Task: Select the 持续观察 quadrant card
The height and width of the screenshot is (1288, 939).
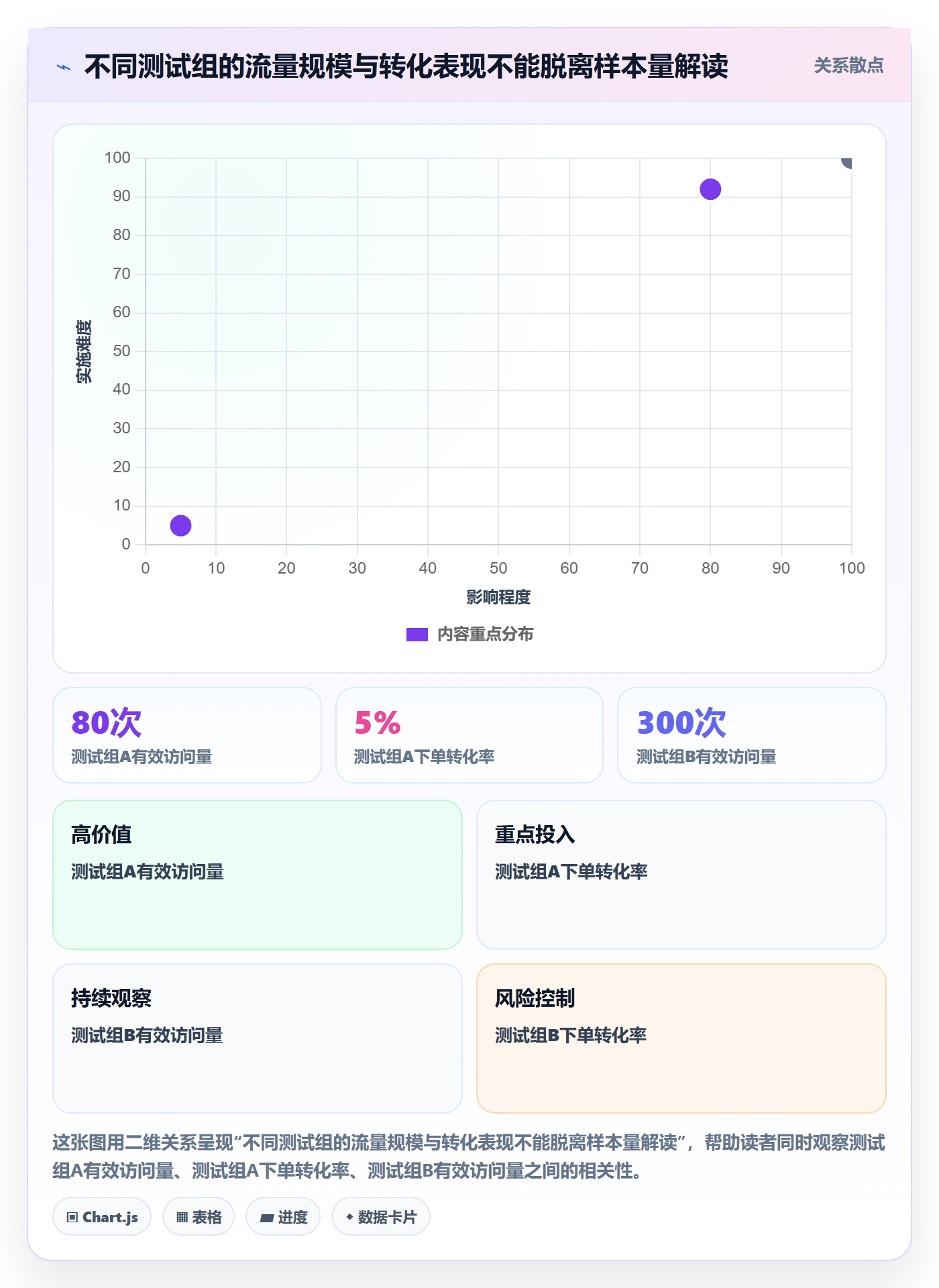Action: [x=258, y=1038]
